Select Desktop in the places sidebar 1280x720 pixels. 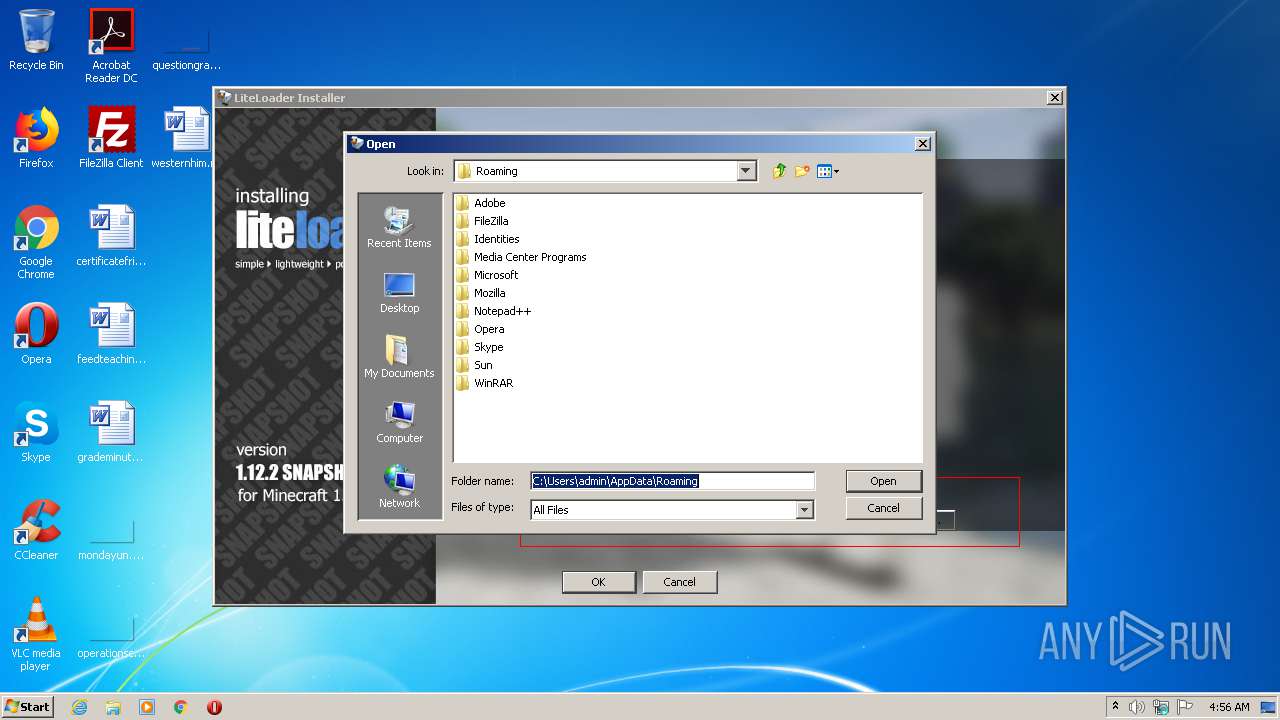(399, 292)
